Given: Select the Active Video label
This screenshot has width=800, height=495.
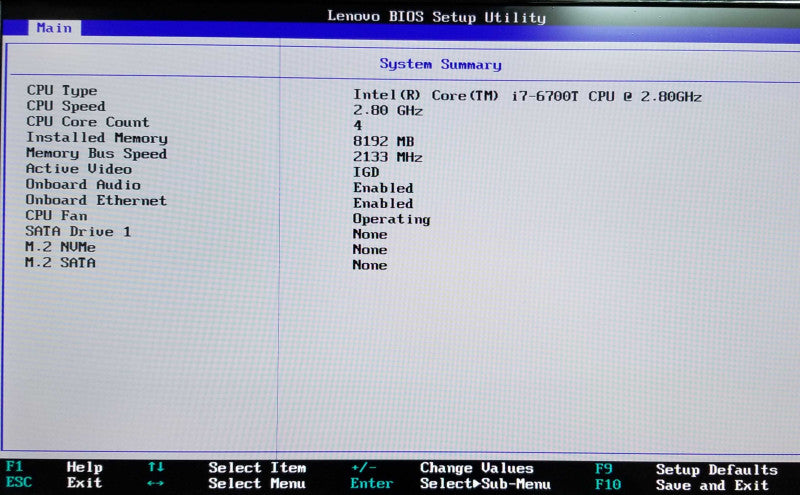Looking at the screenshot, I should coord(79,169).
